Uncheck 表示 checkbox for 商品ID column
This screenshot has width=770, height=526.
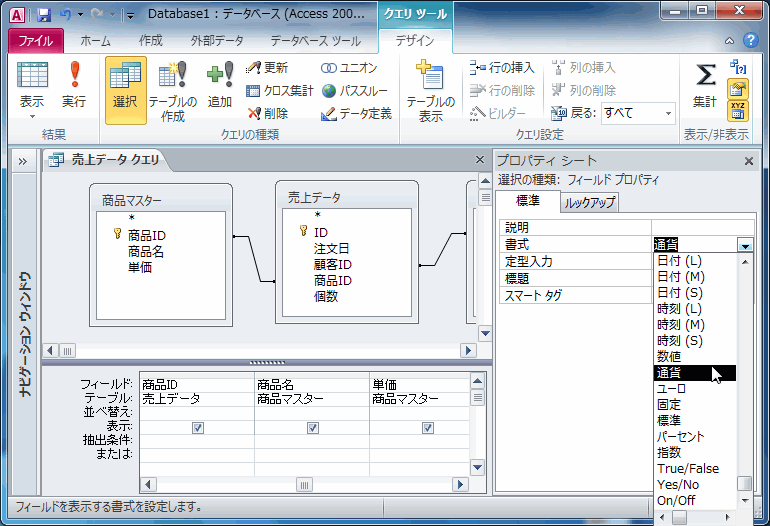click(x=197, y=428)
